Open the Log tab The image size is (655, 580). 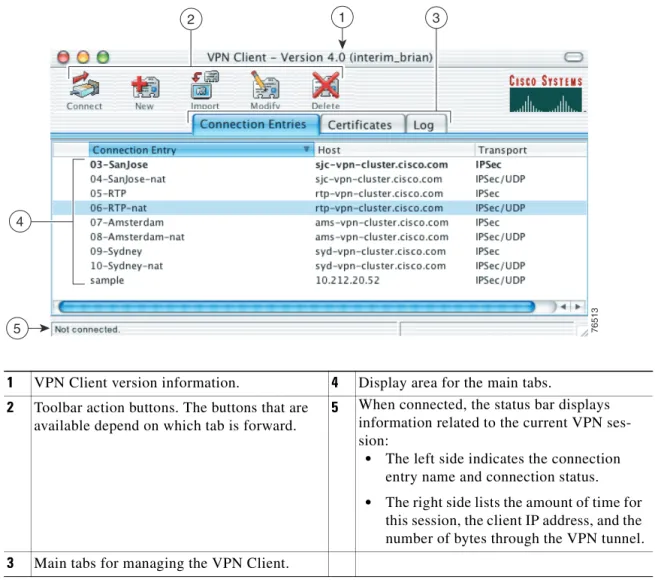pyautogui.click(x=425, y=125)
